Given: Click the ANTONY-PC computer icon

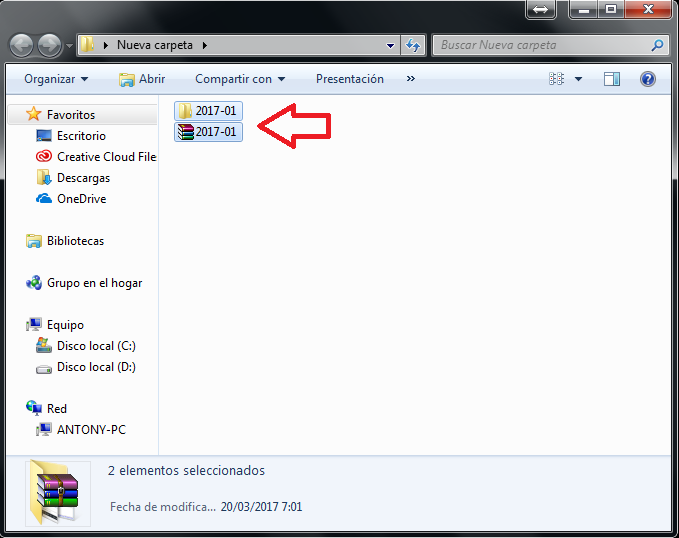Looking at the screenshot, I should 44,429.
